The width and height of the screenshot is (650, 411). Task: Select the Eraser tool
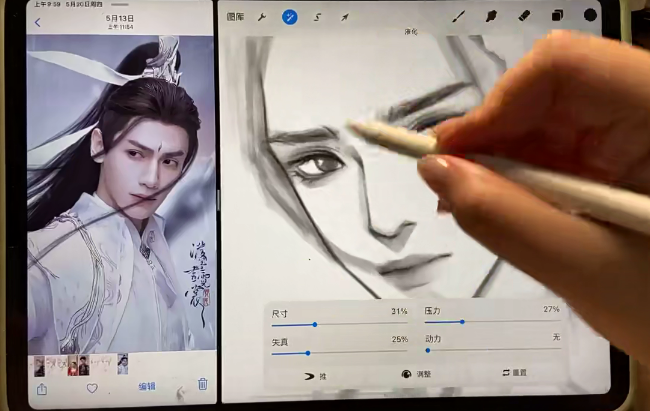[x=524, y=16]
